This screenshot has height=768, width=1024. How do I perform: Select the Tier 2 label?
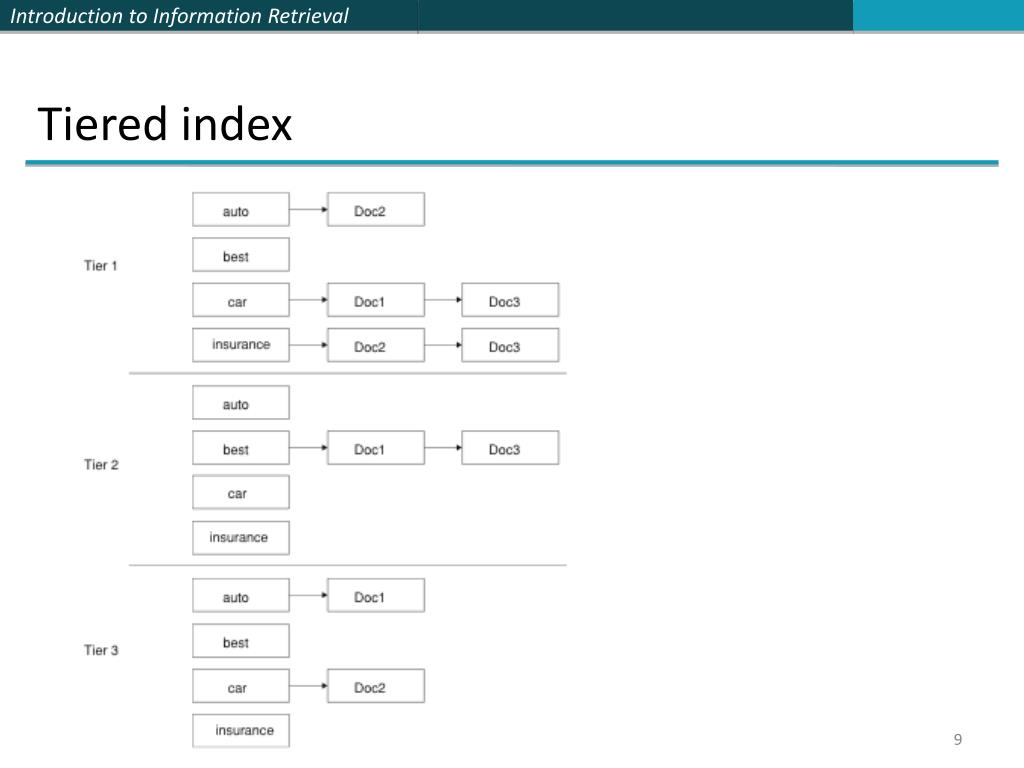(x=101, y=465)
